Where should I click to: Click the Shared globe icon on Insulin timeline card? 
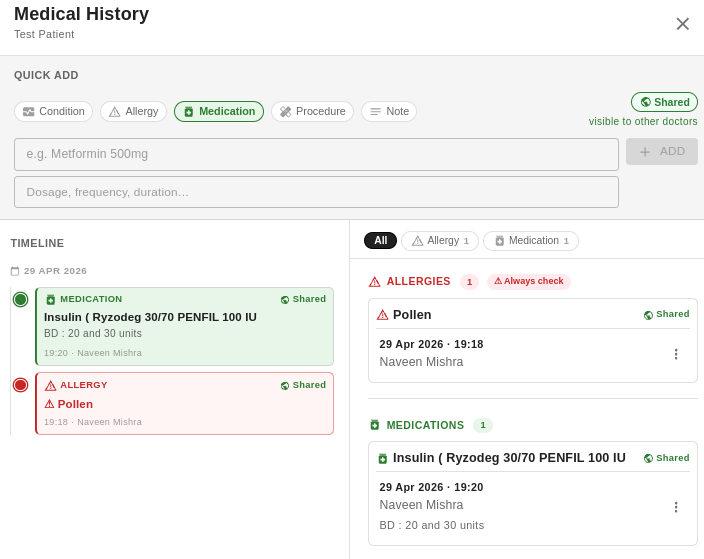tap(285, 299)
